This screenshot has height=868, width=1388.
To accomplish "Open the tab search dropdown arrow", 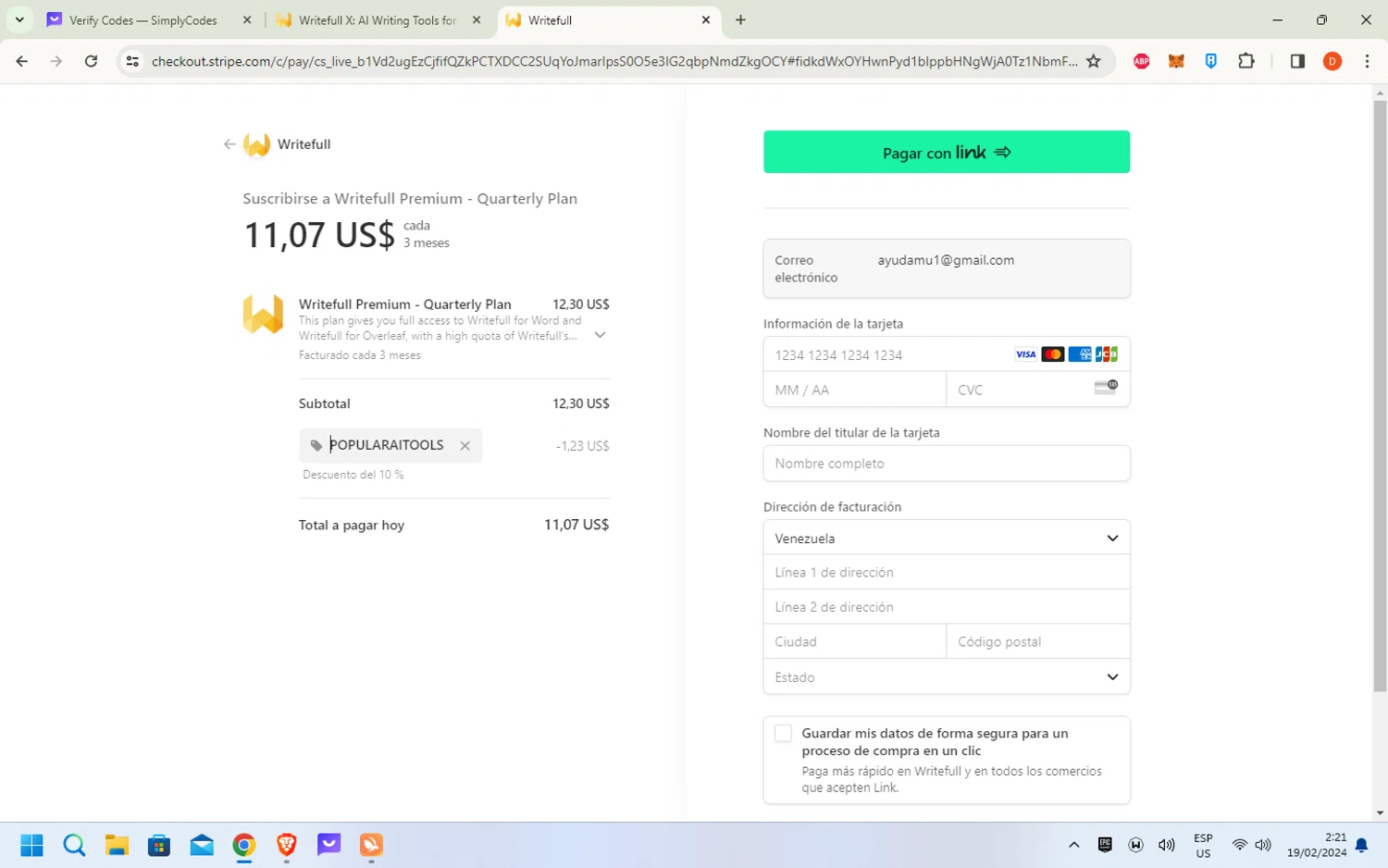I will pos(19,19).
